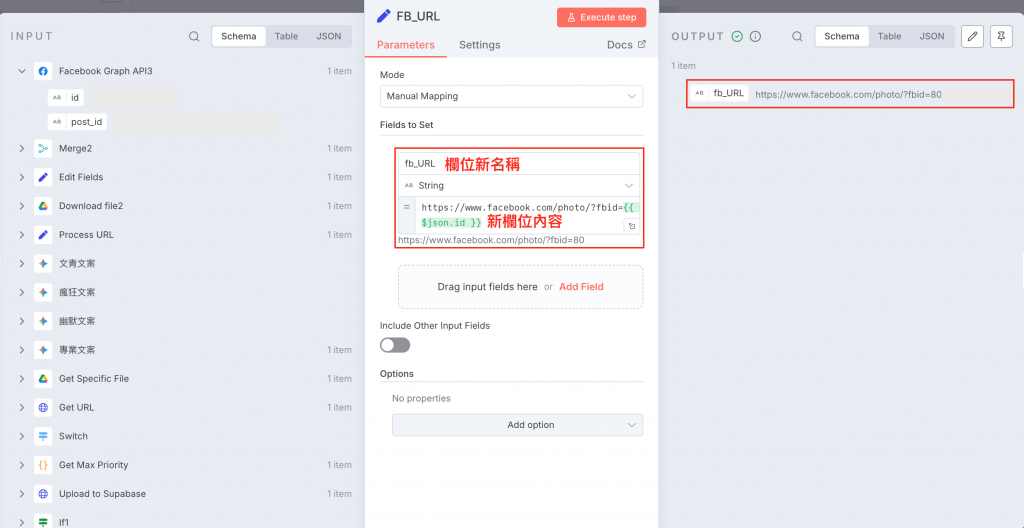Click the Get URL globe icon
The width and height of the screenshot is (1024, 528).
coord(43,407)
